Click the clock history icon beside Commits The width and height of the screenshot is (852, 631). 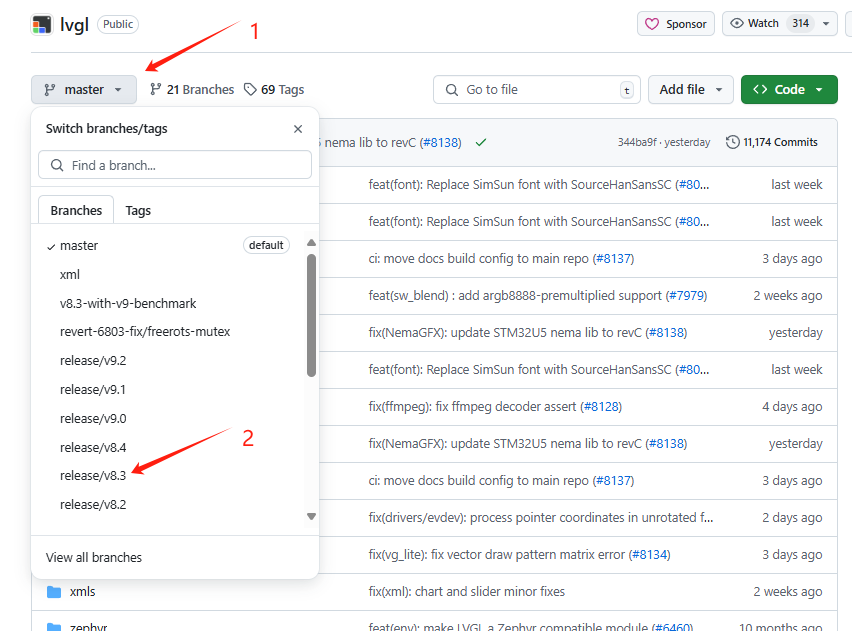coord(732,142)
